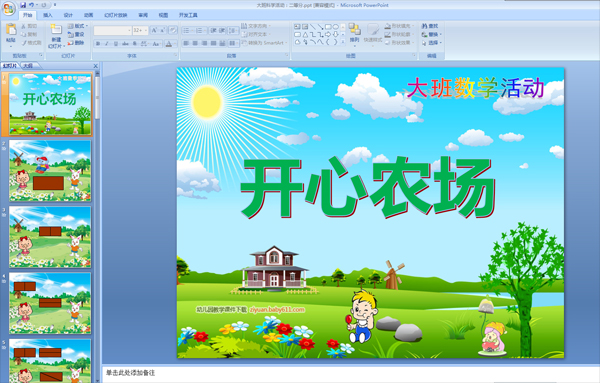600x383 pixels.
Task: Toggle Strikethrough formatting
Action: click(x=126, y=44)
